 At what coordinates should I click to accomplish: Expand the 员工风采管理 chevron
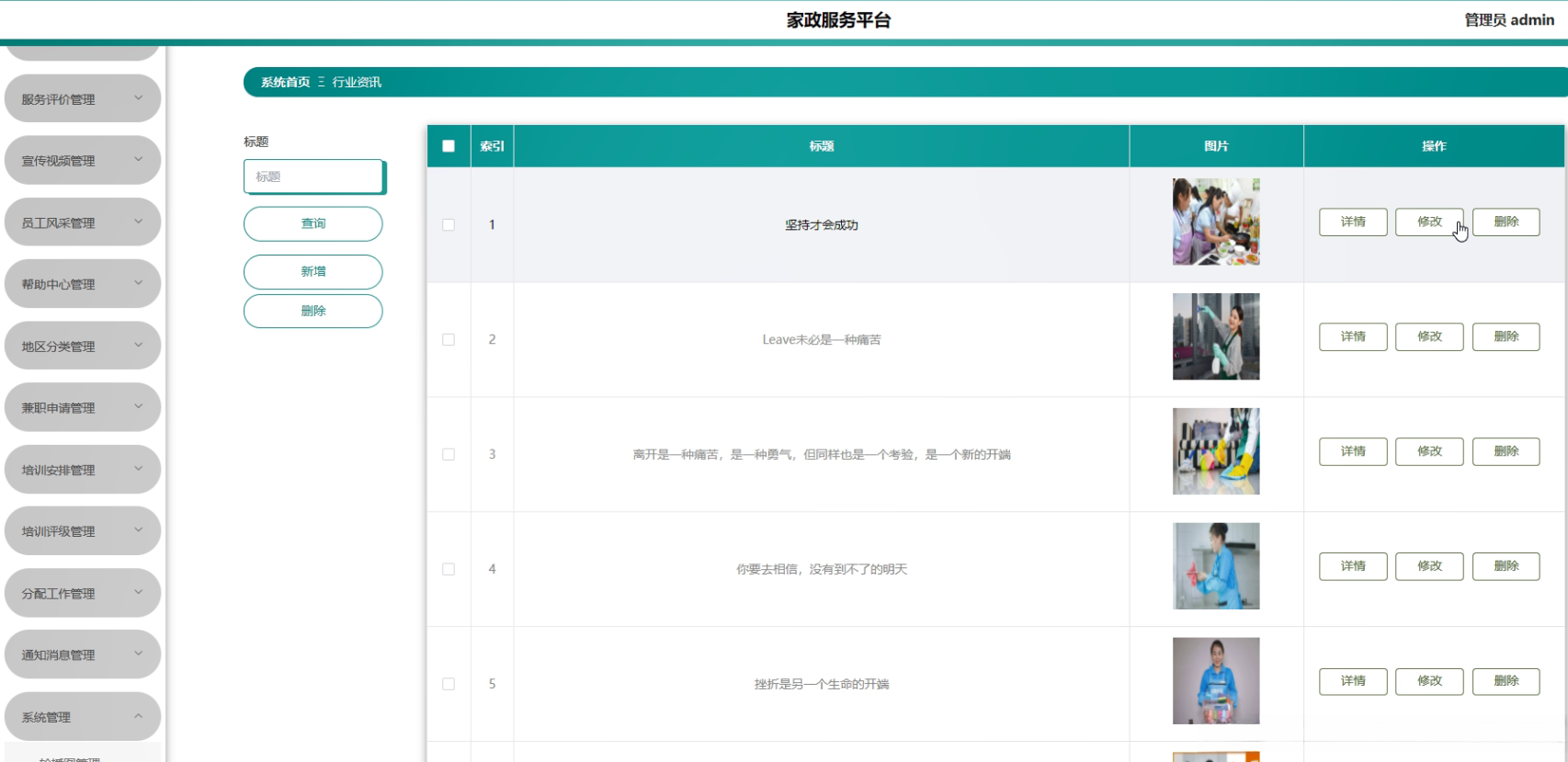[139, 222]
